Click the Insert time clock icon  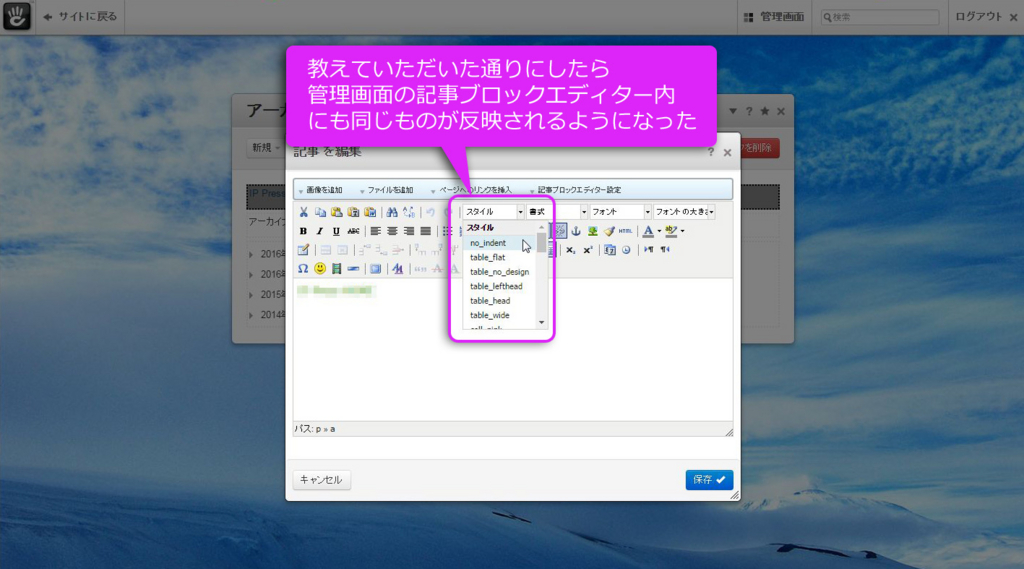pyautogui.click(x=626, y=250)
